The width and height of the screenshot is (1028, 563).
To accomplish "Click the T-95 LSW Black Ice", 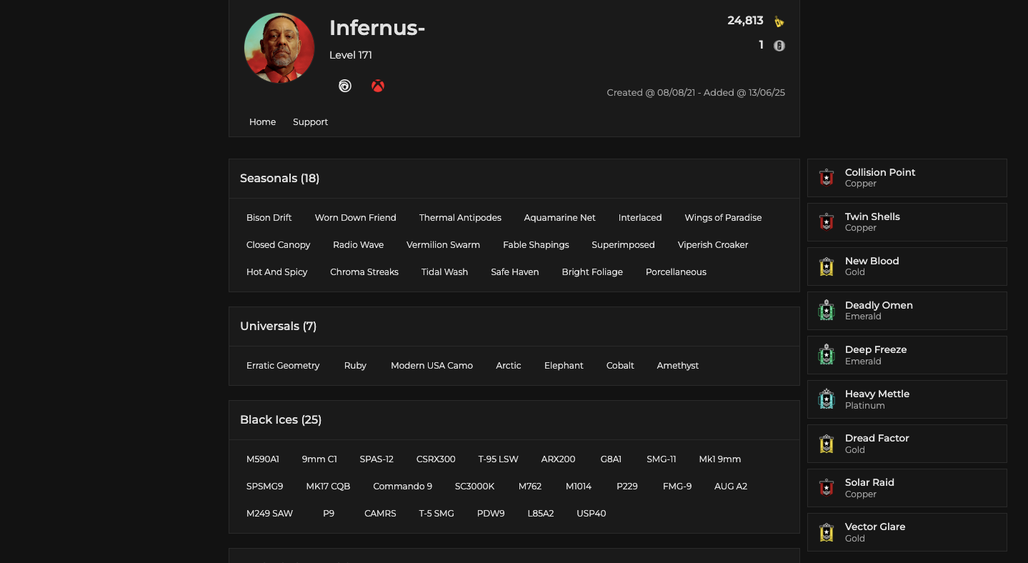I will [498, 459].
